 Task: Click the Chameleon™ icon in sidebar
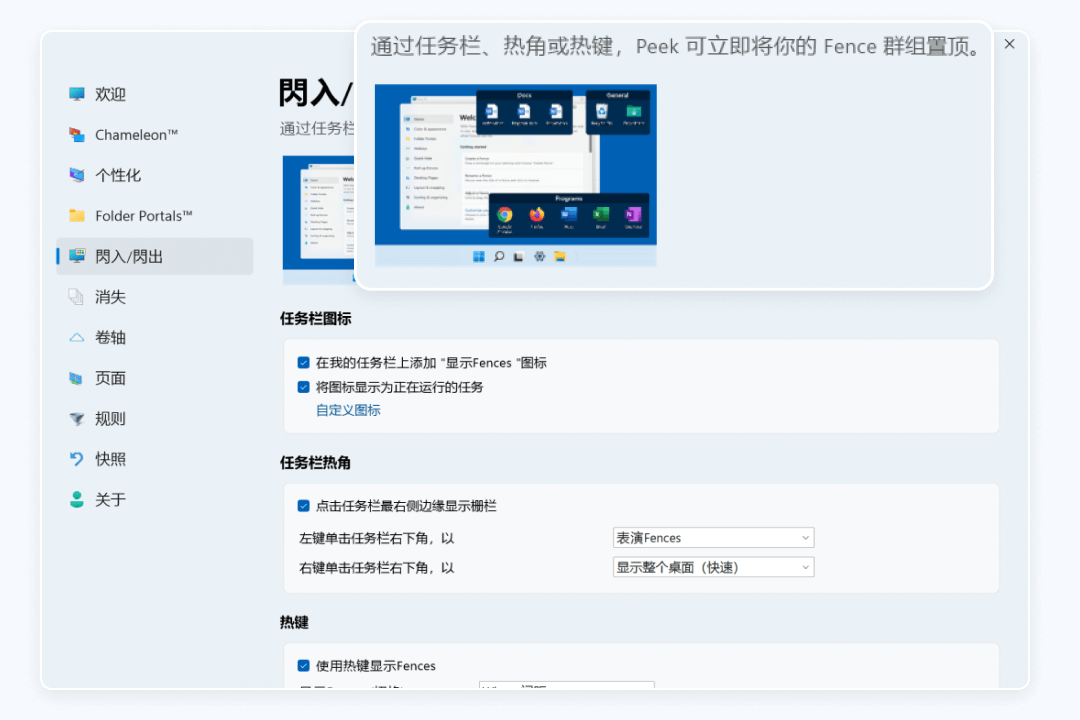point(77,135)
